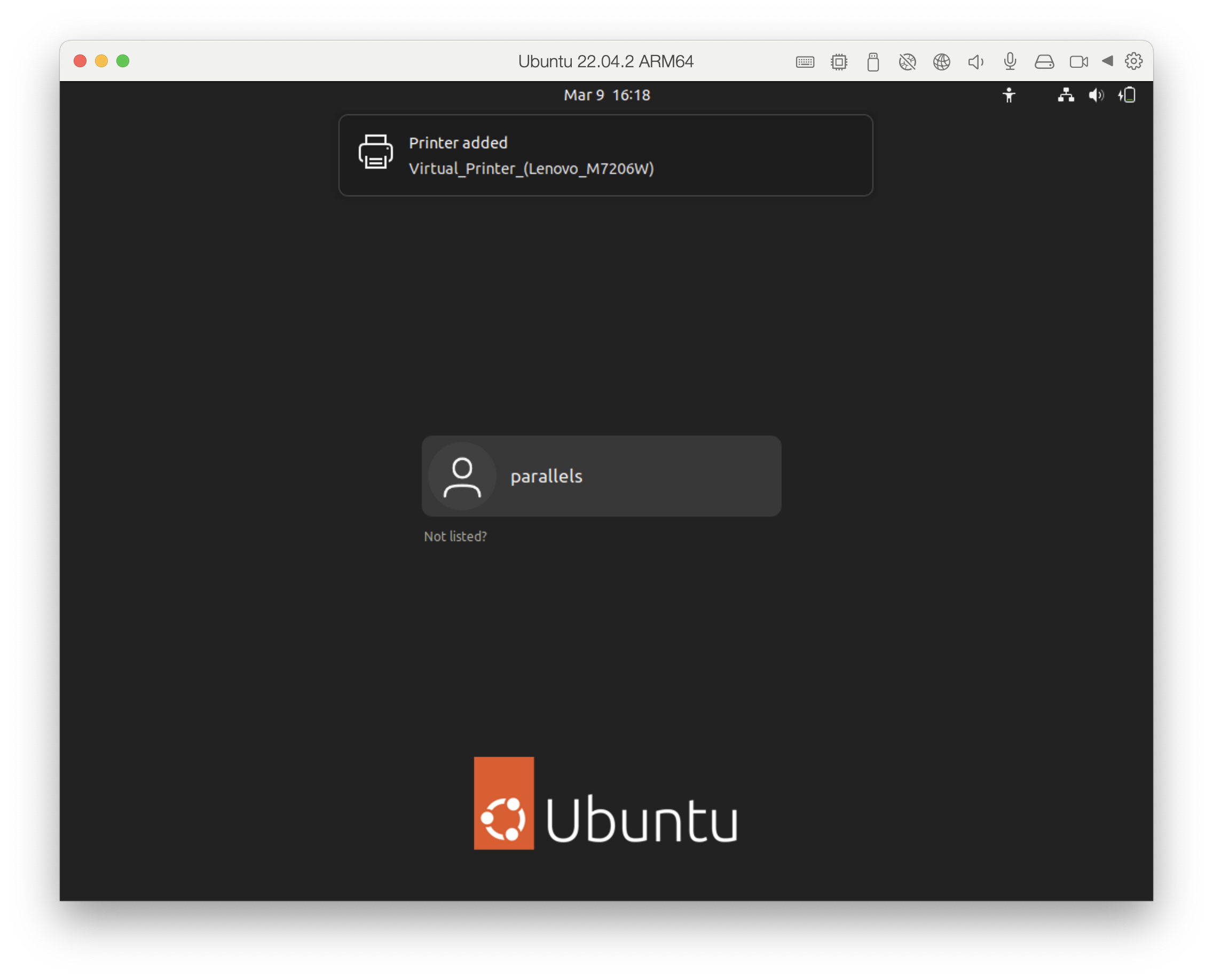
Task: Click the video camera icon
Action: [x=1078, y=61]
